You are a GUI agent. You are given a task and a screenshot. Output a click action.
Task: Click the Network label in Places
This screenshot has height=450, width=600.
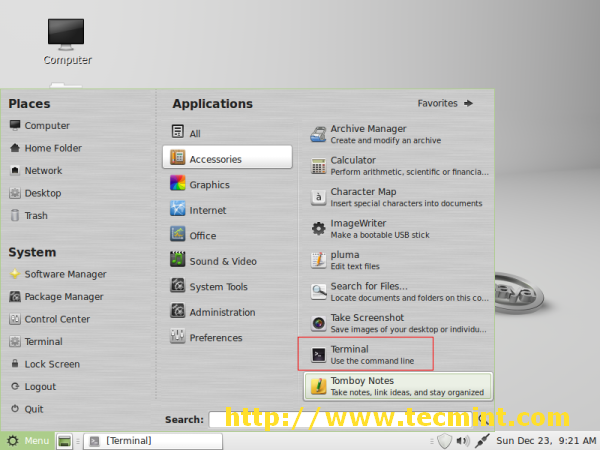pyautogui.click(x=43, y=171)
